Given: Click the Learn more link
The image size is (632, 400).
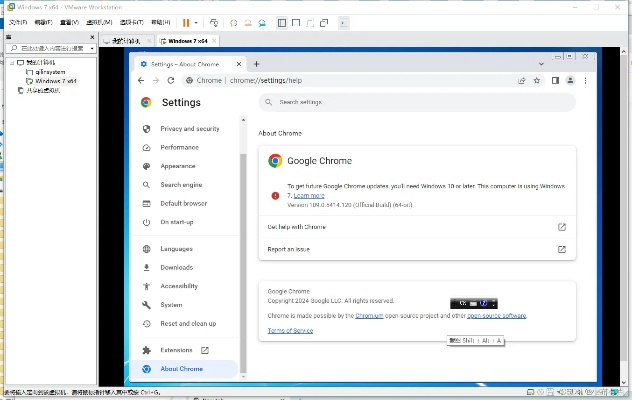Looking at the screenshot, I should pyautogui.click(x=309, y=195).
